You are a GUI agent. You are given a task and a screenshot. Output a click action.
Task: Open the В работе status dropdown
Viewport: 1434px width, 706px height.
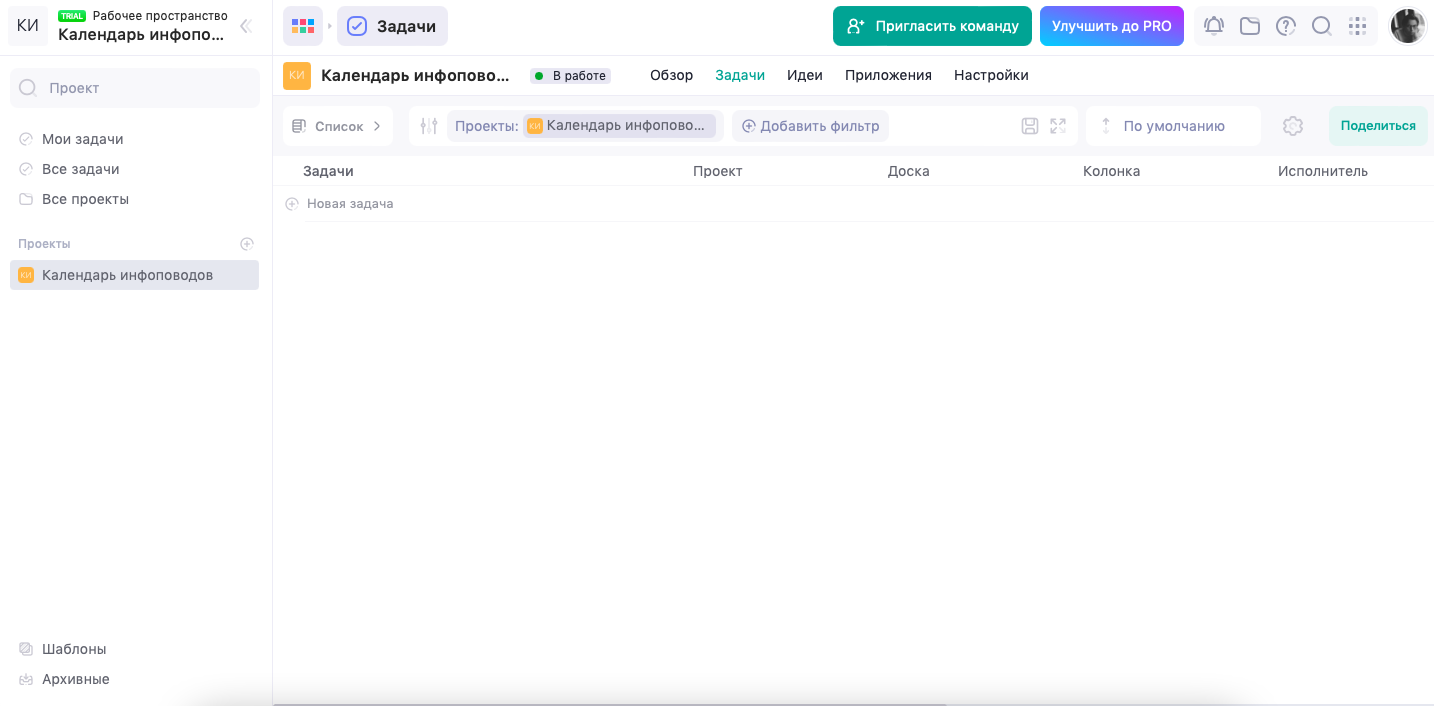point(570,76)
